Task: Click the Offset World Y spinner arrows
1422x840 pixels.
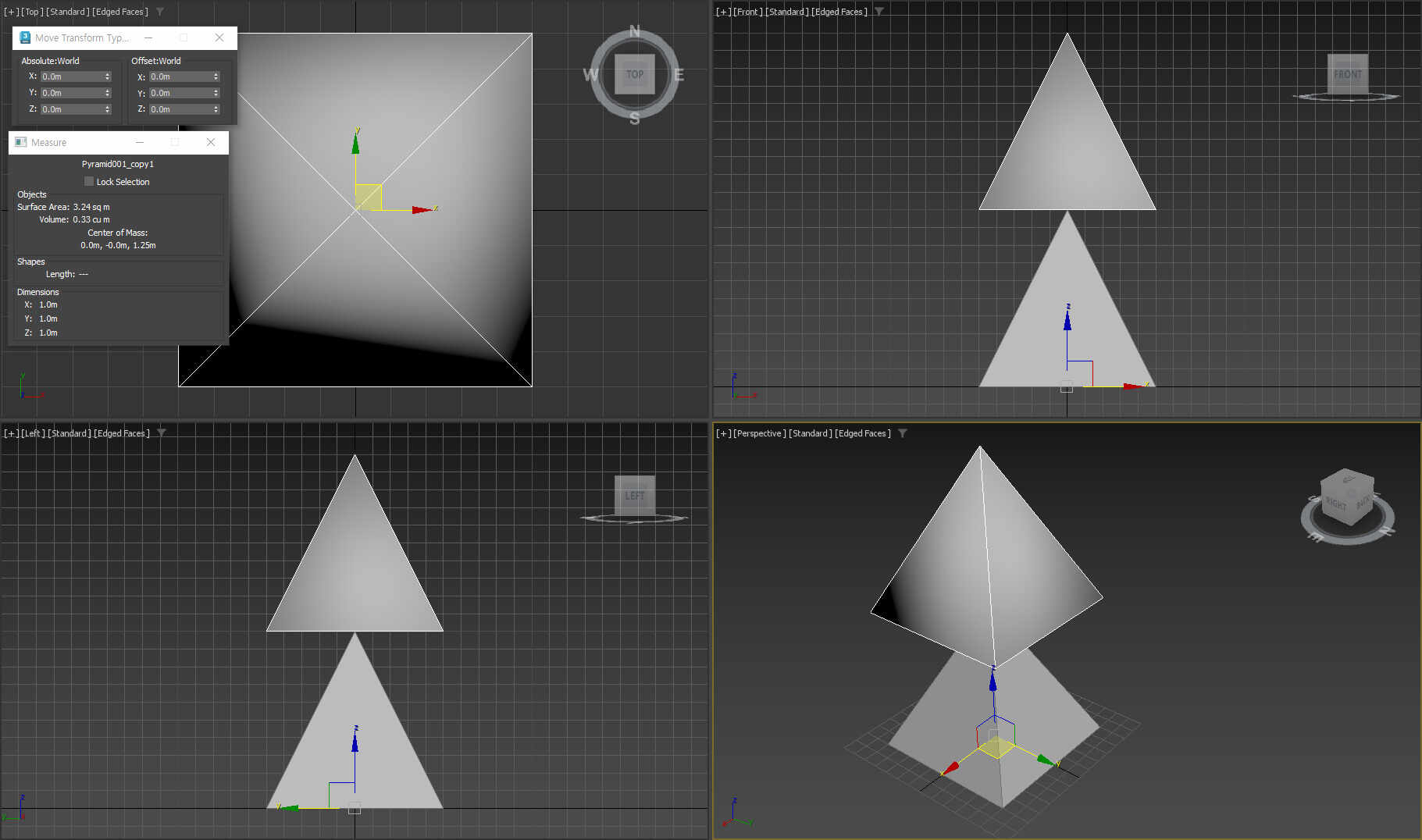Action: pyautogui.click(x=216, y=93)
